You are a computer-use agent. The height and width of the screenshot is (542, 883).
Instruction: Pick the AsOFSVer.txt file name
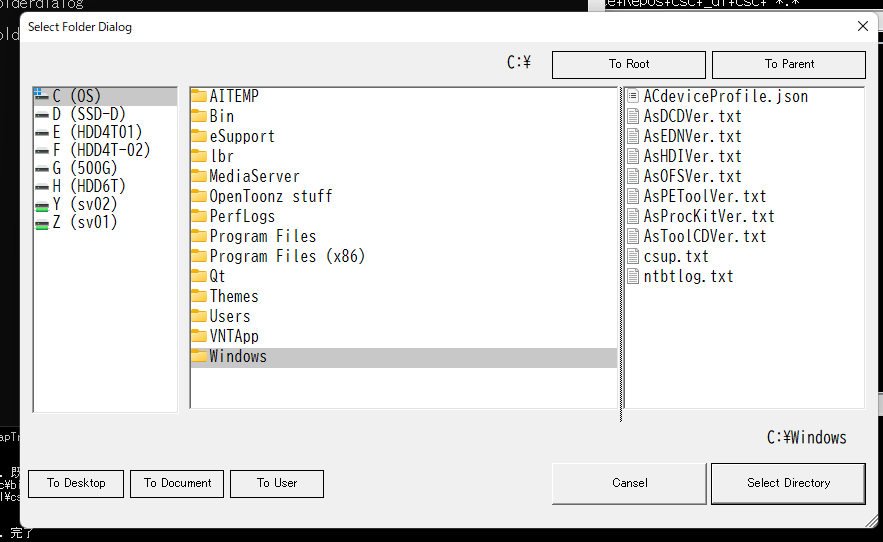click(x=692, y=176)
